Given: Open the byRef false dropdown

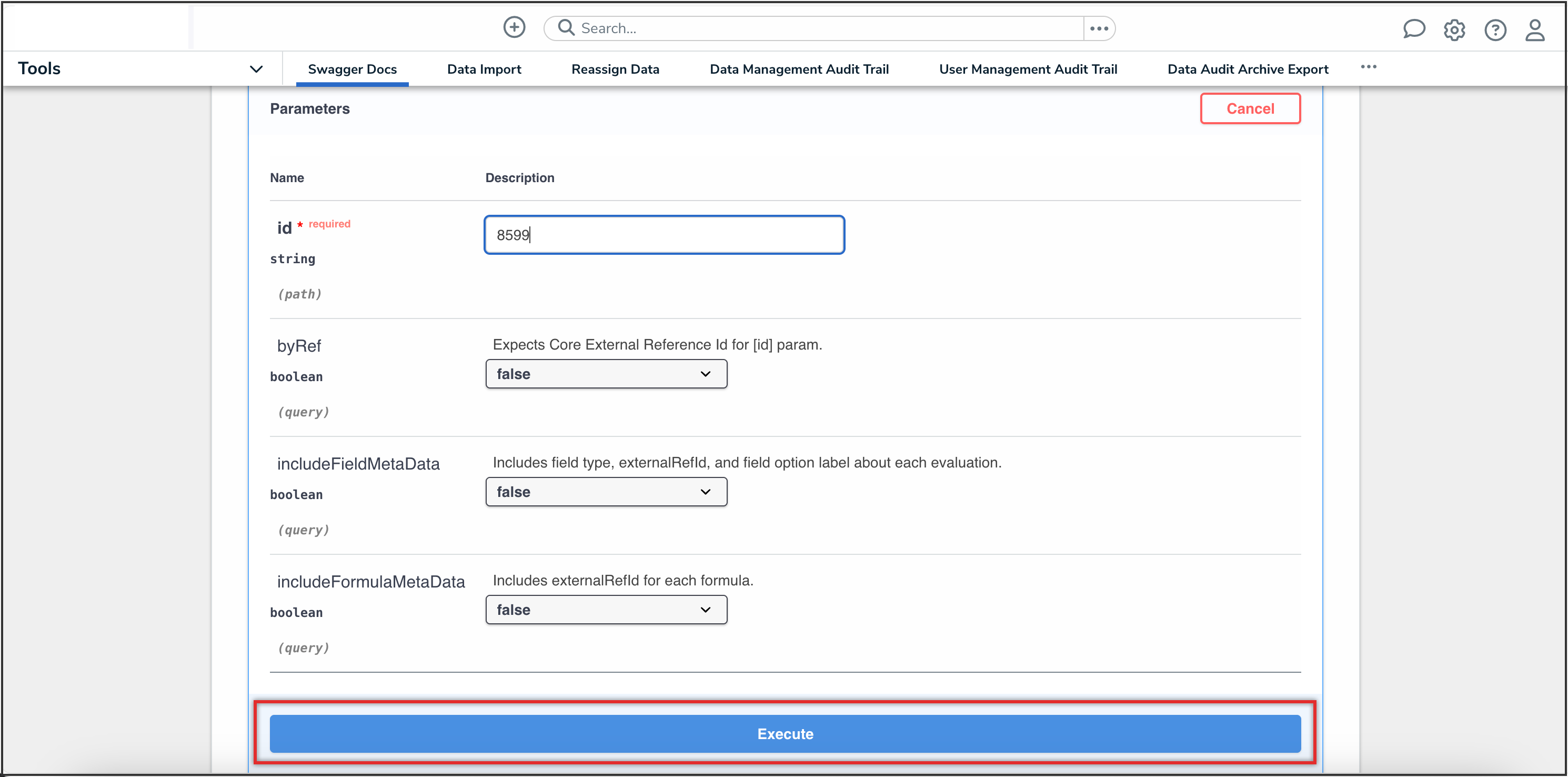Looking at the screenshot, I should [x=606, y=374].
